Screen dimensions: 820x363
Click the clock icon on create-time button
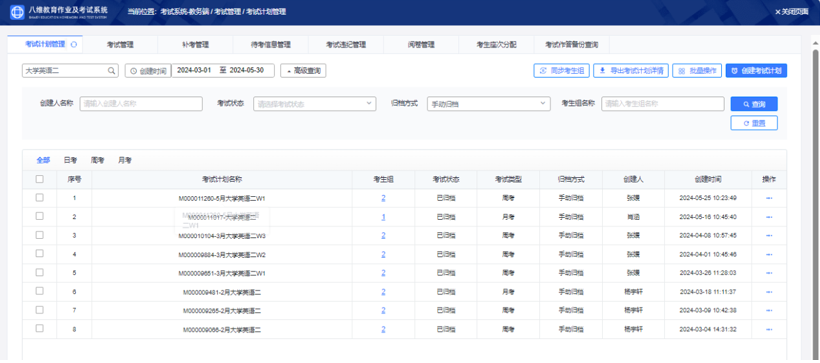coord(133,71)
